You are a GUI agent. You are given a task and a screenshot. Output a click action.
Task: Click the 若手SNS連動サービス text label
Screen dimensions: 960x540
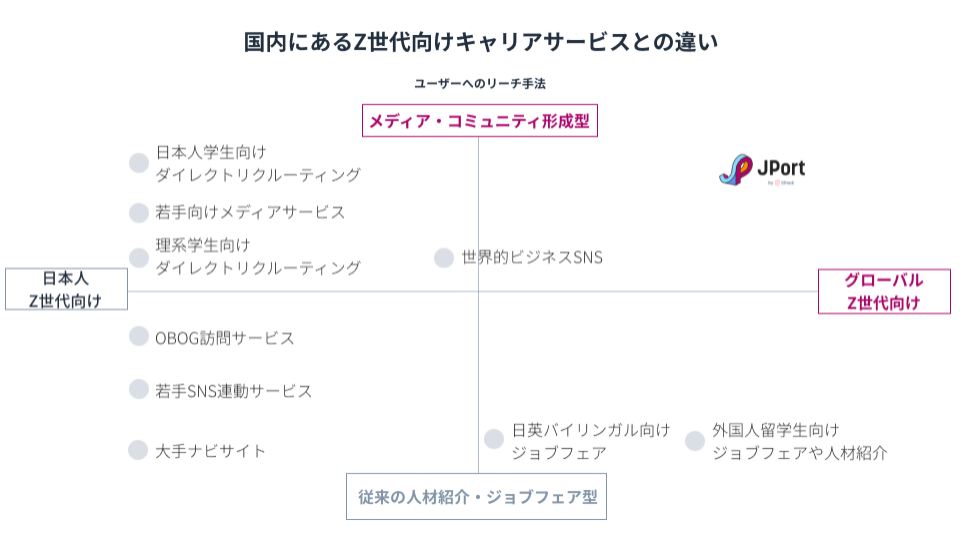(x=233, y=390)
